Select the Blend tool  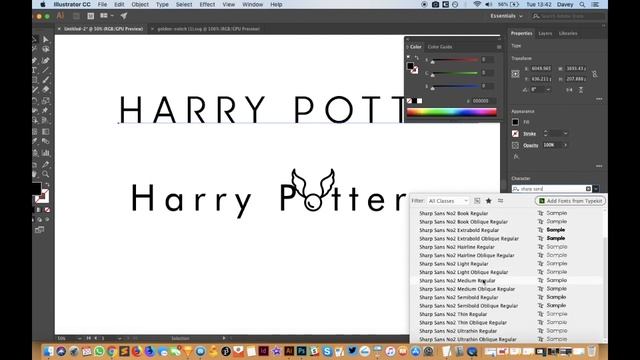point(46,142)
